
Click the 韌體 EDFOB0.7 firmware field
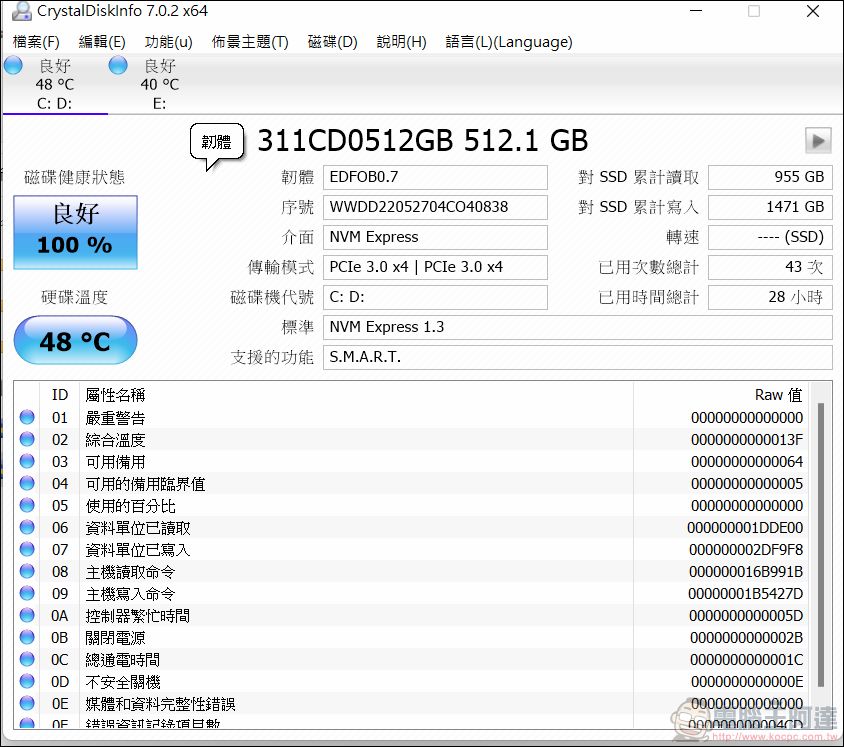[436, 177]
